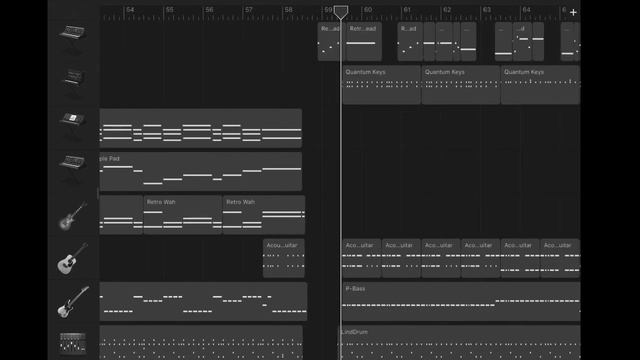Select the chord region on third track
This screenshot has width=640, height=360.
[x=201, y=128]
